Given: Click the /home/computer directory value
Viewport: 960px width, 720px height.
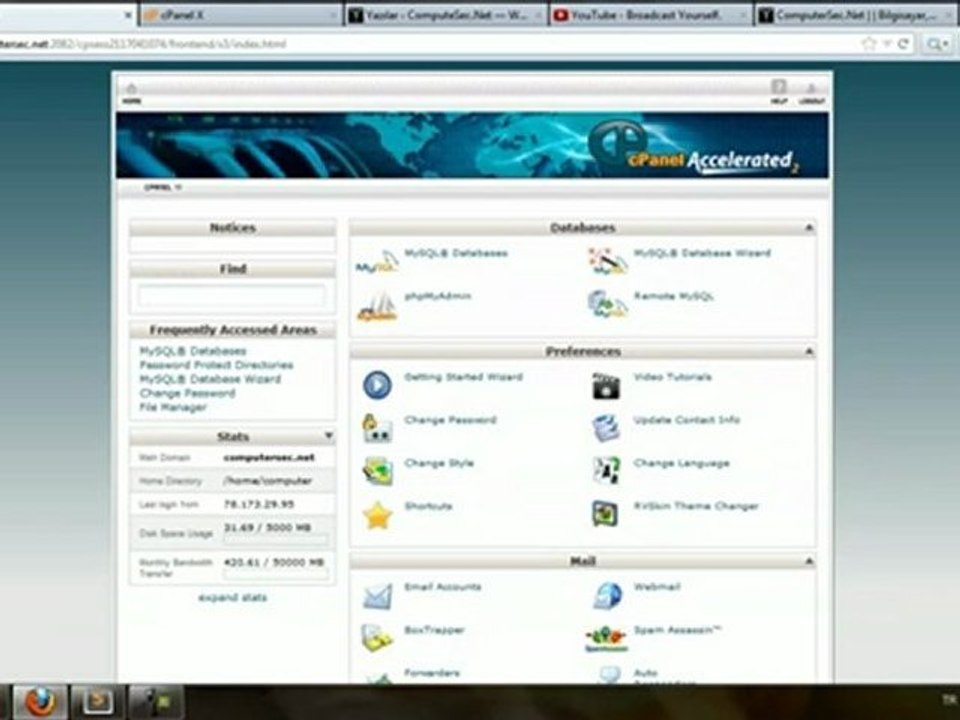Looking at the screenshot, I should pos(268,481).
